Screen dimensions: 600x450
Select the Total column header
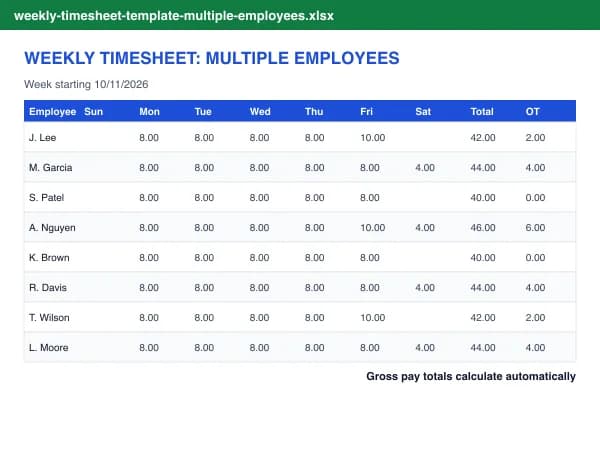pos(482,111)
